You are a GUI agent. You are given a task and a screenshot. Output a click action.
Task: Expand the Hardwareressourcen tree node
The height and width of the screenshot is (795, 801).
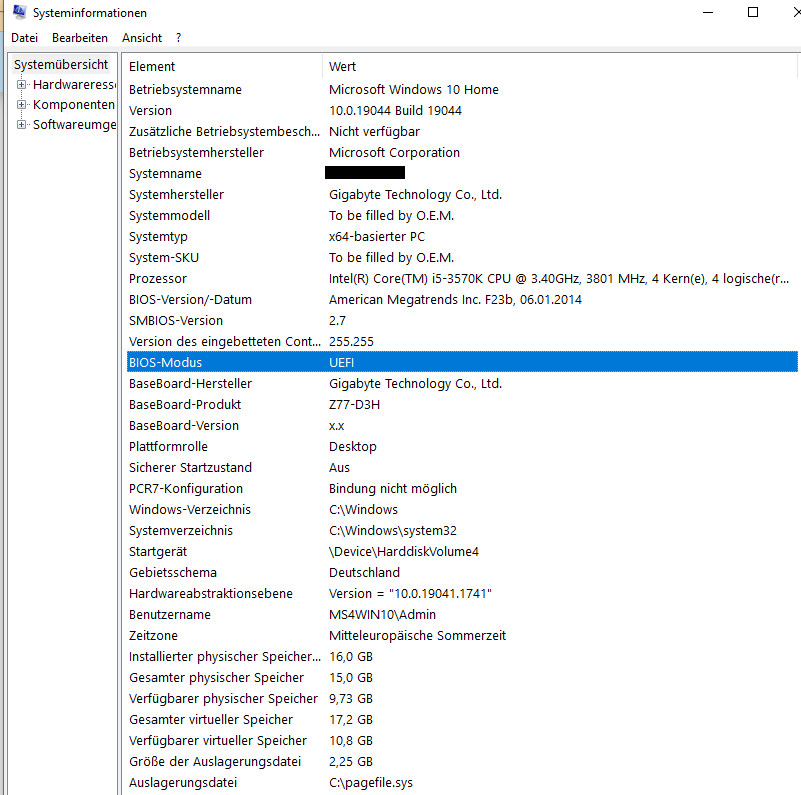pos(22,84)
